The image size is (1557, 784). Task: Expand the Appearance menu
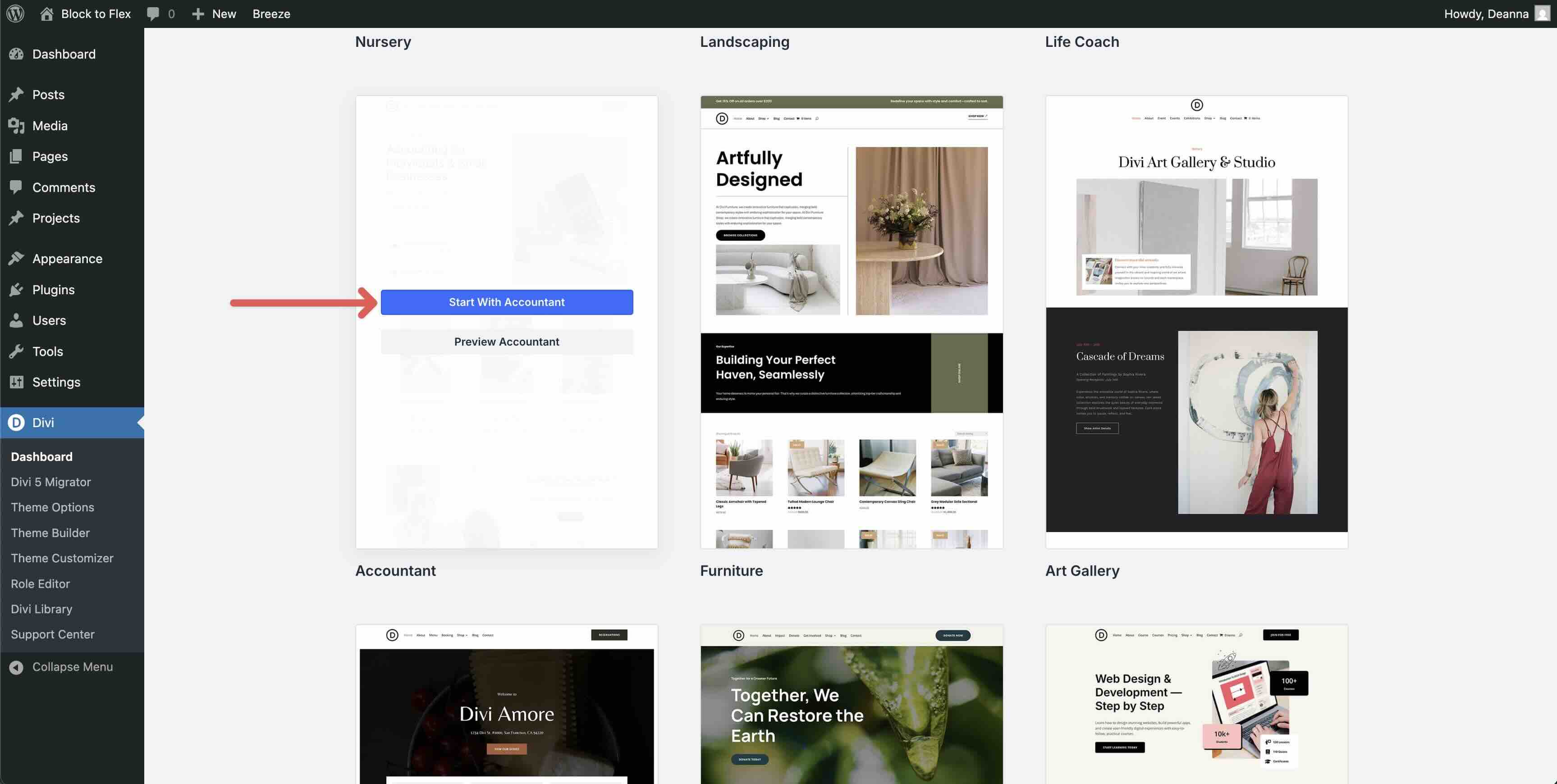67,259
